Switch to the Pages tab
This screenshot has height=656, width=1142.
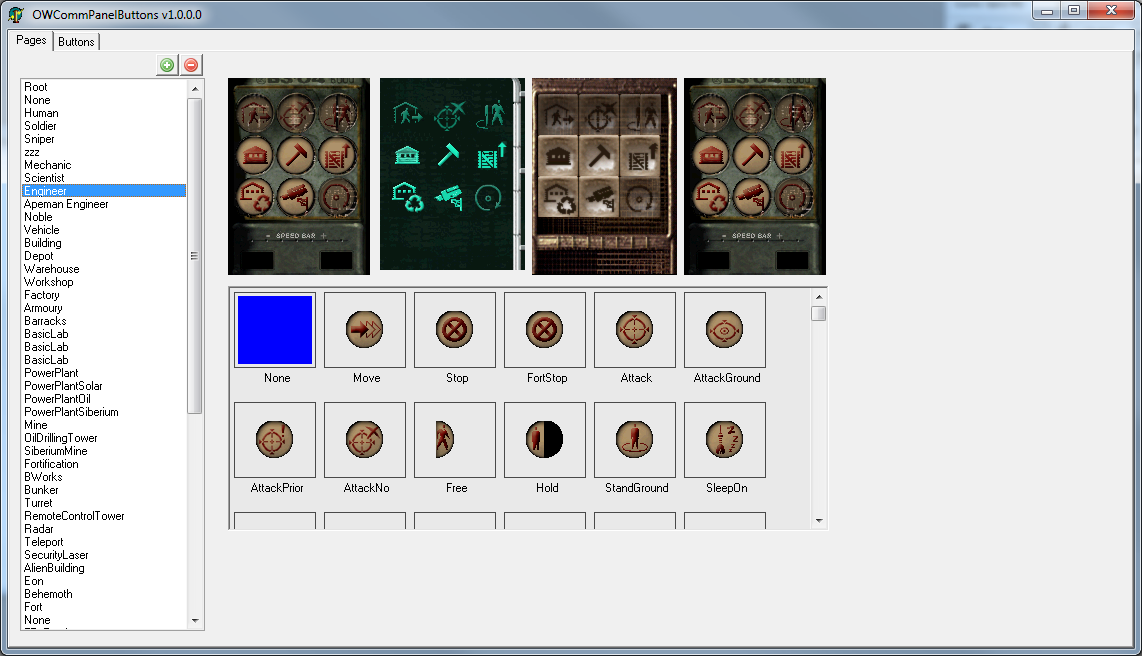pos(31,40)
